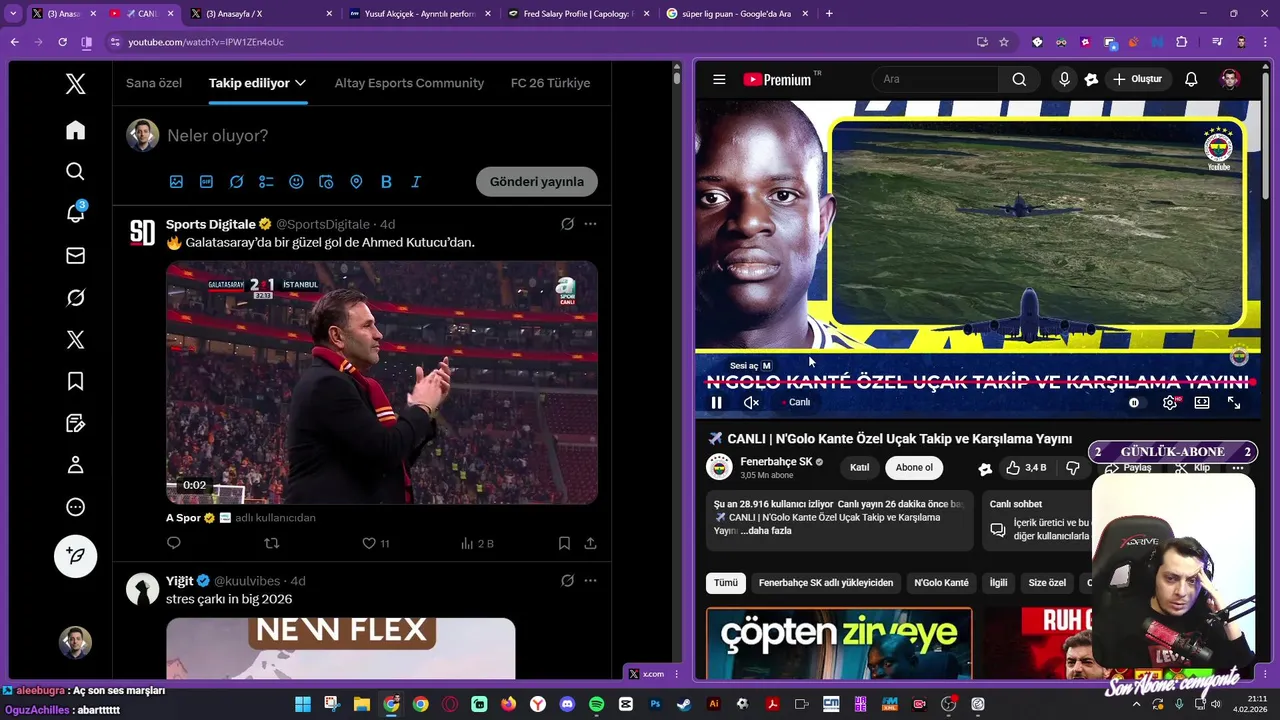This screenshot has width=1280, height=720.
Task: Like the Kante video with 3,4 B
Action: pos(1025,467)
